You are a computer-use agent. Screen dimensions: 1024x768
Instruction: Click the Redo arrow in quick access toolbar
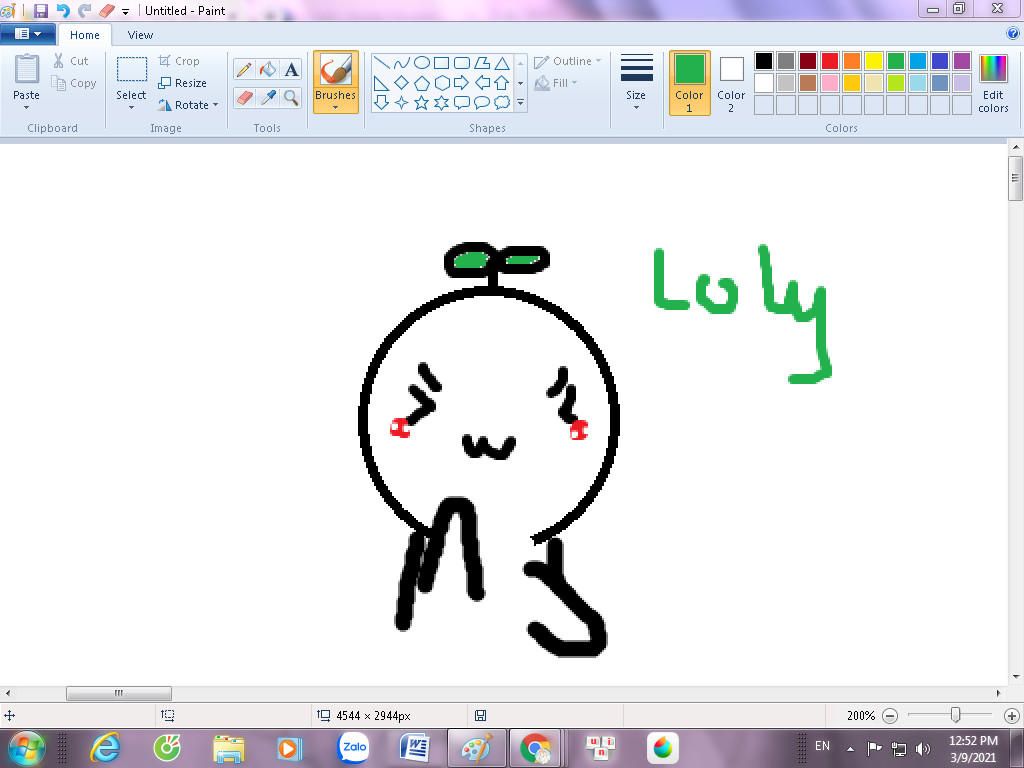pyautogui.click(x=85, y=10)
